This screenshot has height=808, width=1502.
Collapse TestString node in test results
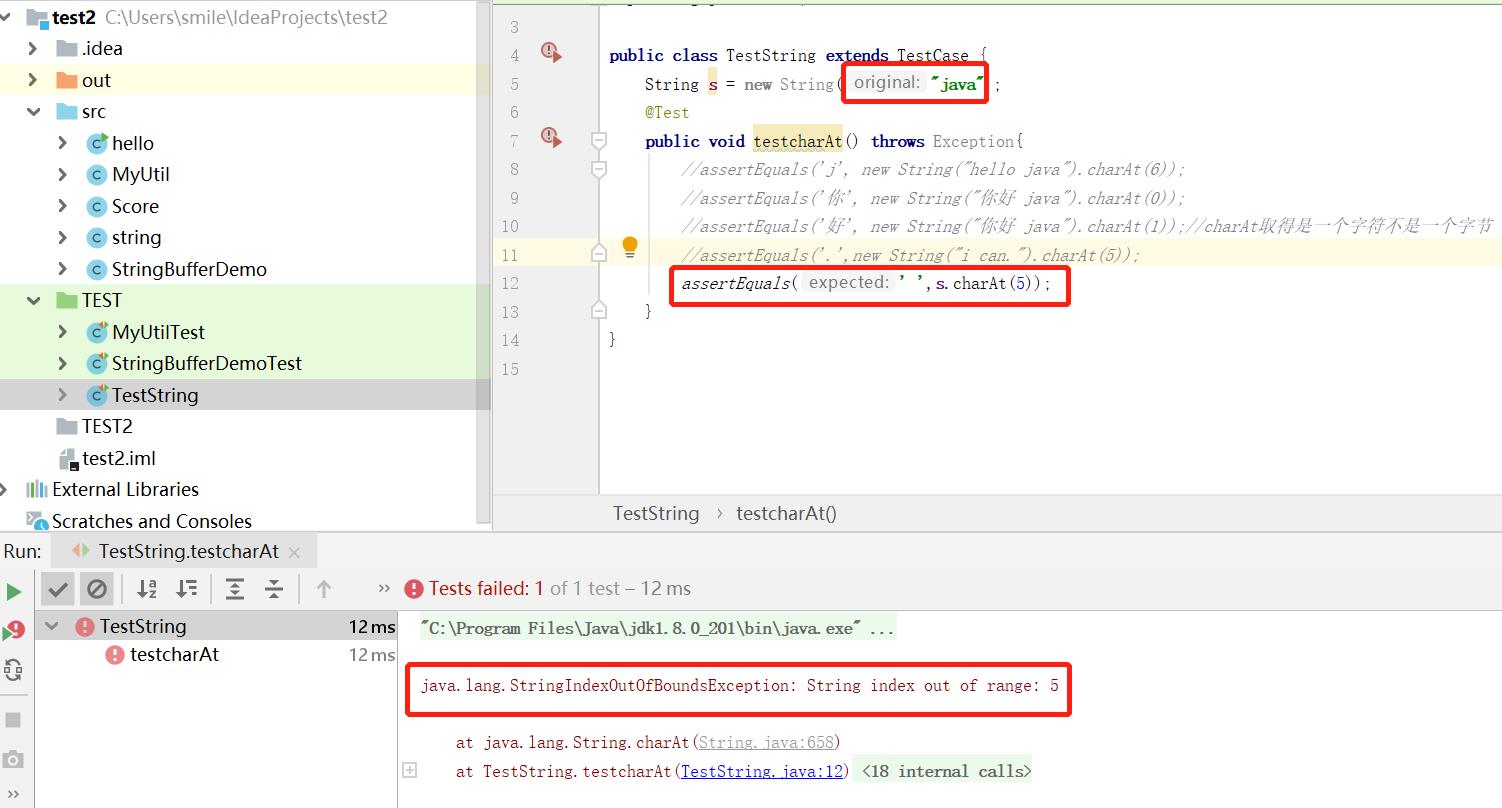point(53,627)
